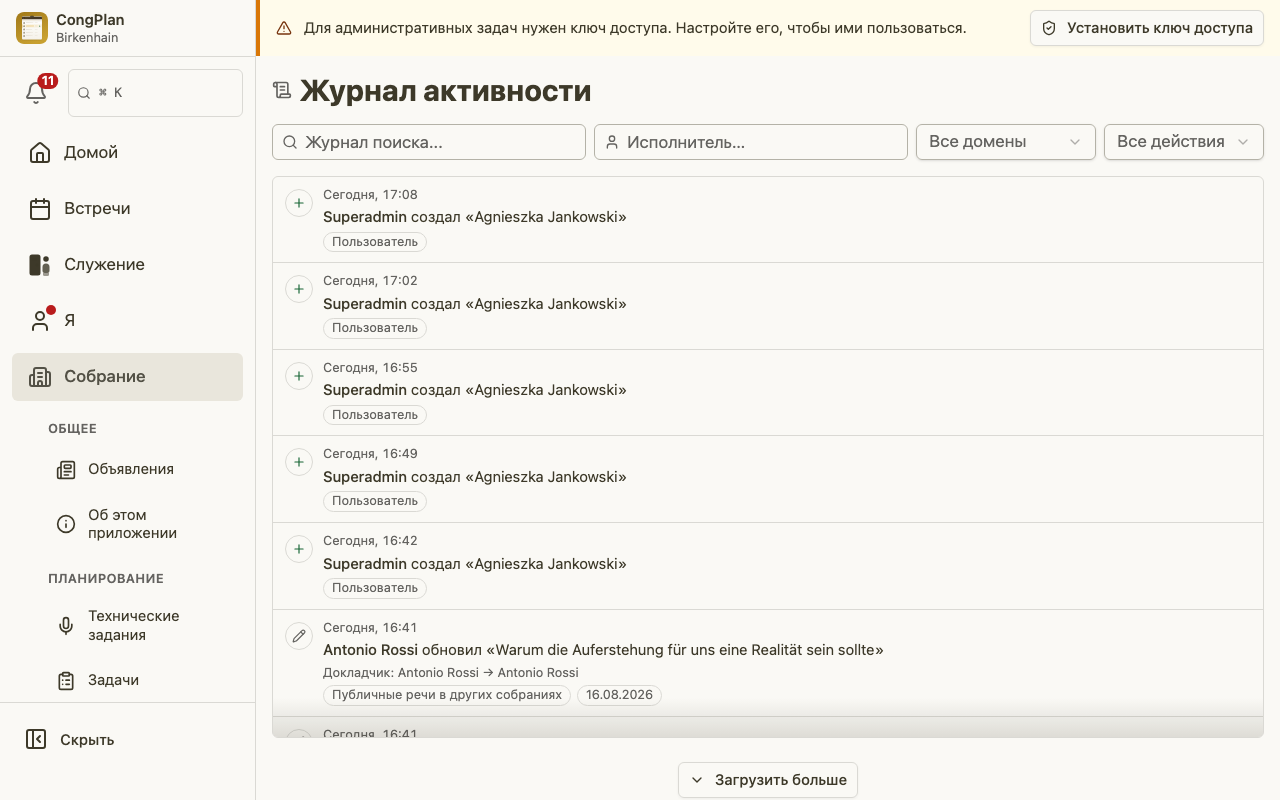The height and width of the screenshot is (800, 1280).
Task: Click the person icon with red dot
Action: click(40, 320)
